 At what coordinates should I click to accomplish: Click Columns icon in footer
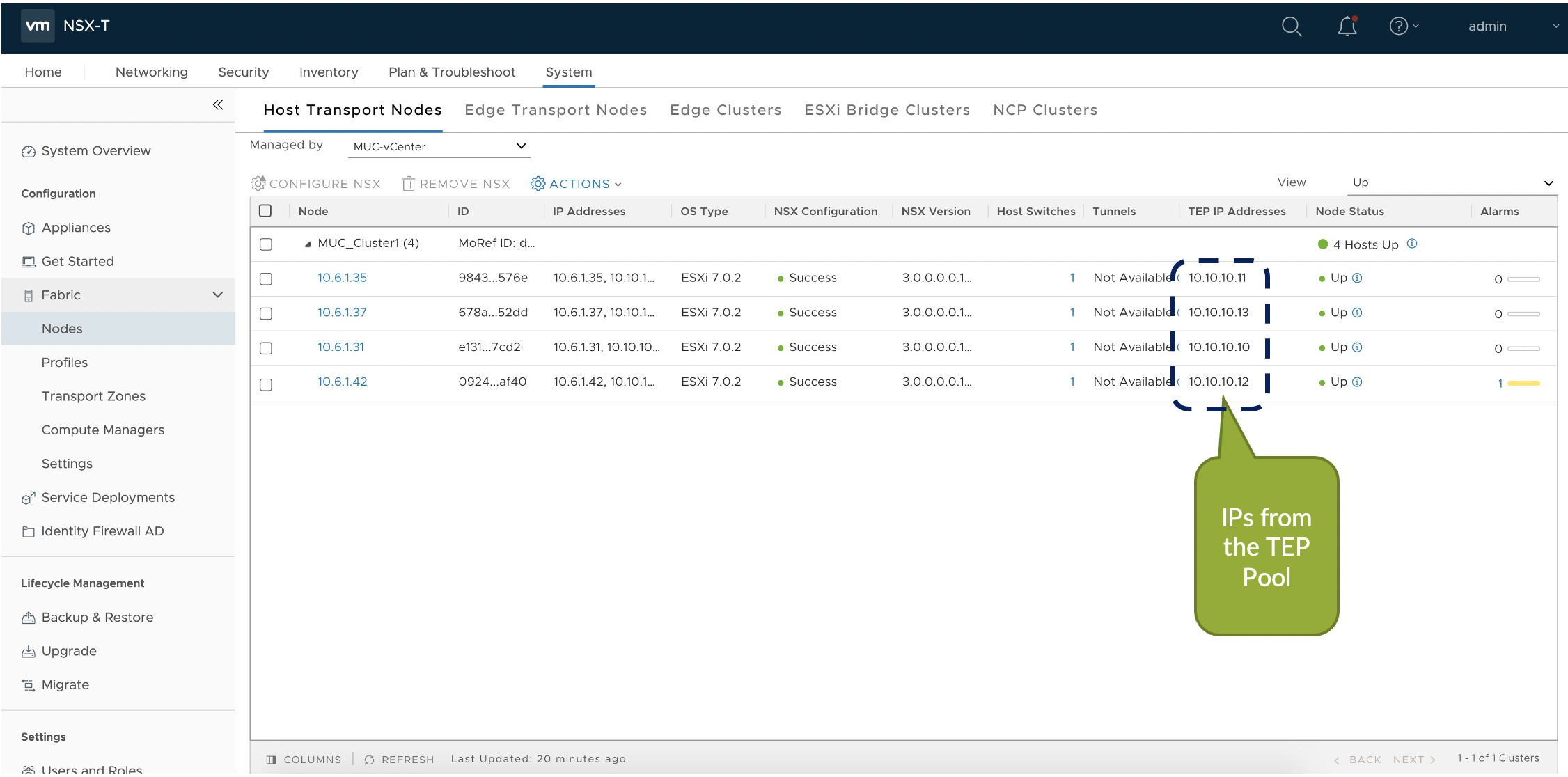pos(272,760)
